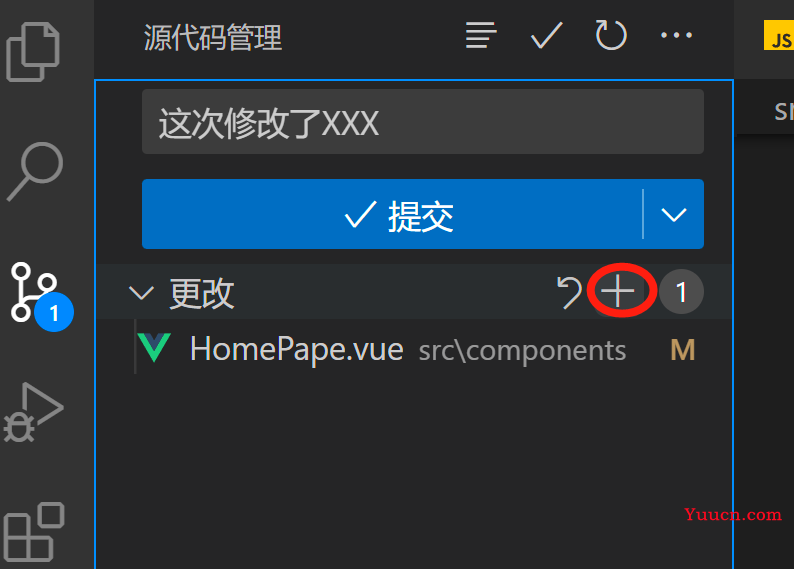Expand the commit button dropdown arrow
The height and width of the screenshot is (569, 794).
(674, 214)
